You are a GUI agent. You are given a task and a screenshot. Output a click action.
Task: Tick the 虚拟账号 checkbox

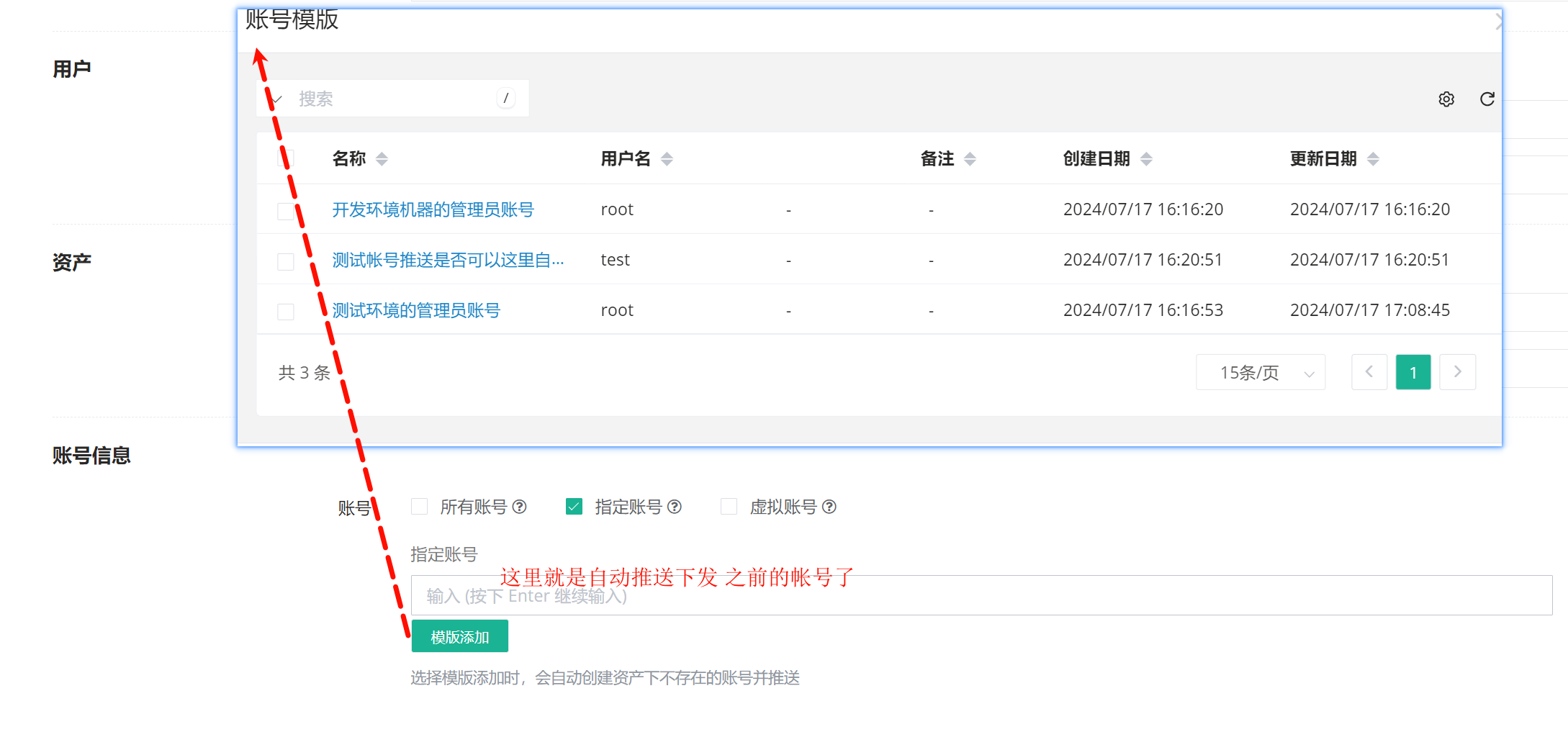[729, 507]
